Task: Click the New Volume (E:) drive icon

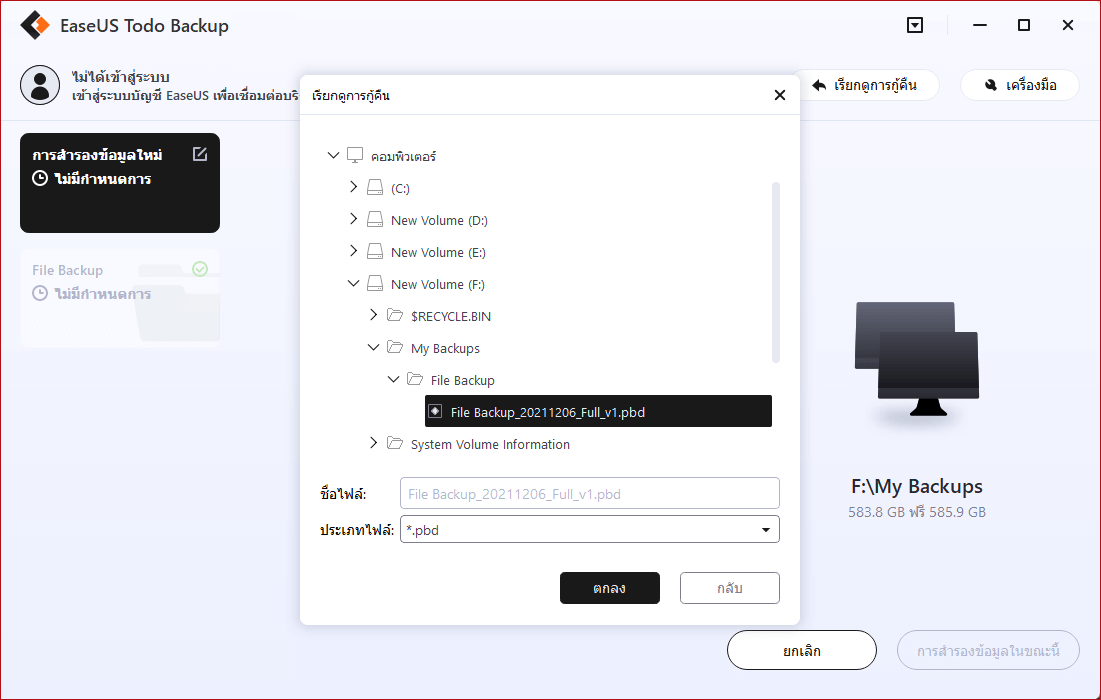Action: (375, 251)
